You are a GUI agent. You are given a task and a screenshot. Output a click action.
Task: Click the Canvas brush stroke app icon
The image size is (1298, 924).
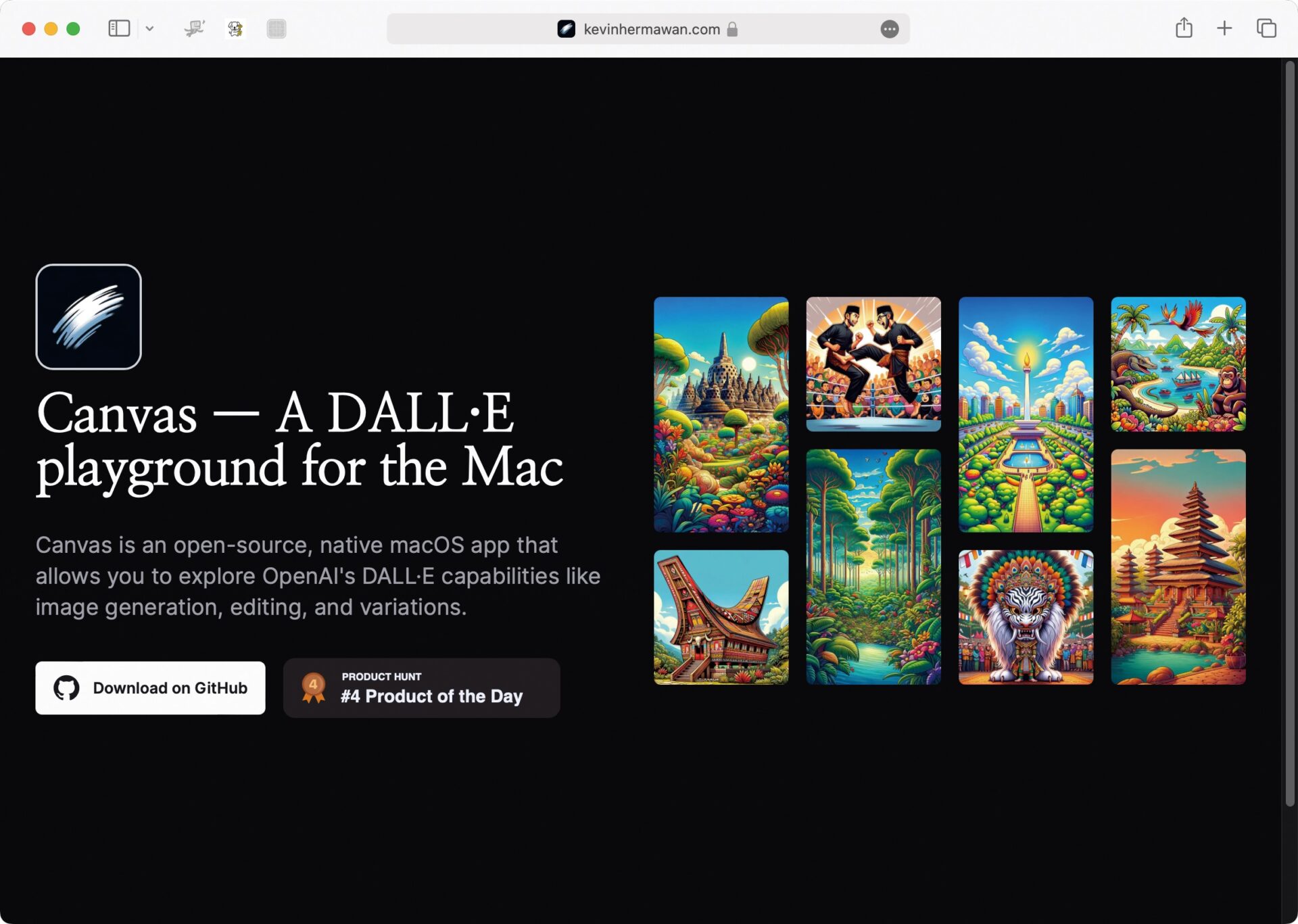coord(89,316)
